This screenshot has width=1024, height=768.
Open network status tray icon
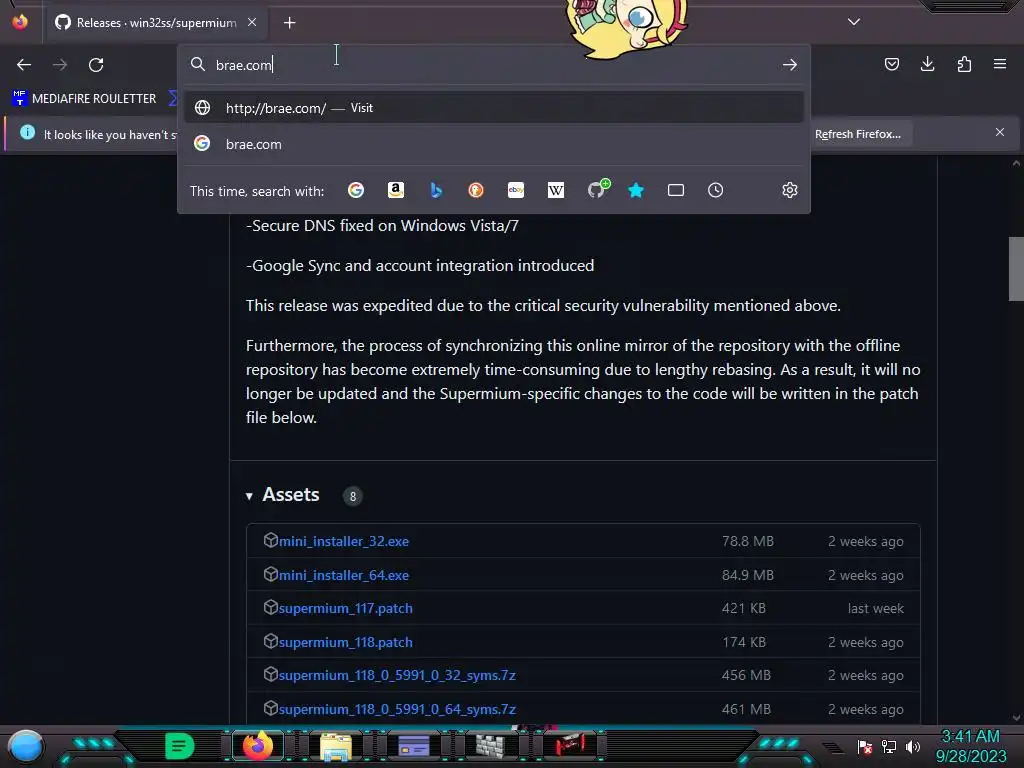tap(889, 747)
